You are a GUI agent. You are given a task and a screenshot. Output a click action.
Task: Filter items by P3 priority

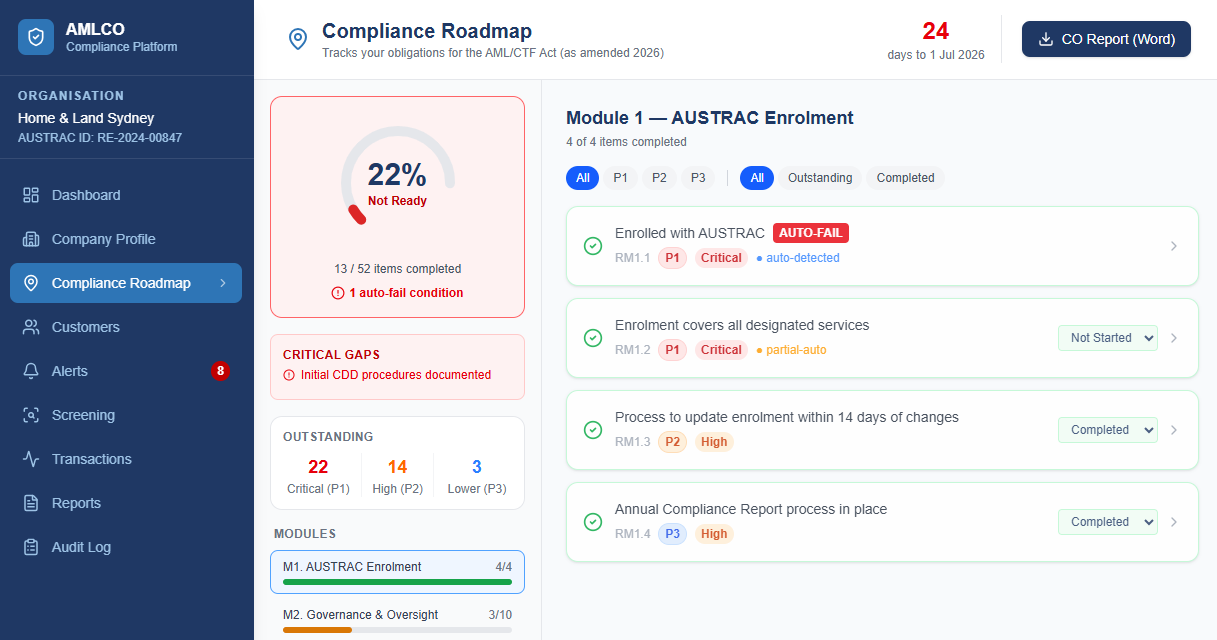698,178
